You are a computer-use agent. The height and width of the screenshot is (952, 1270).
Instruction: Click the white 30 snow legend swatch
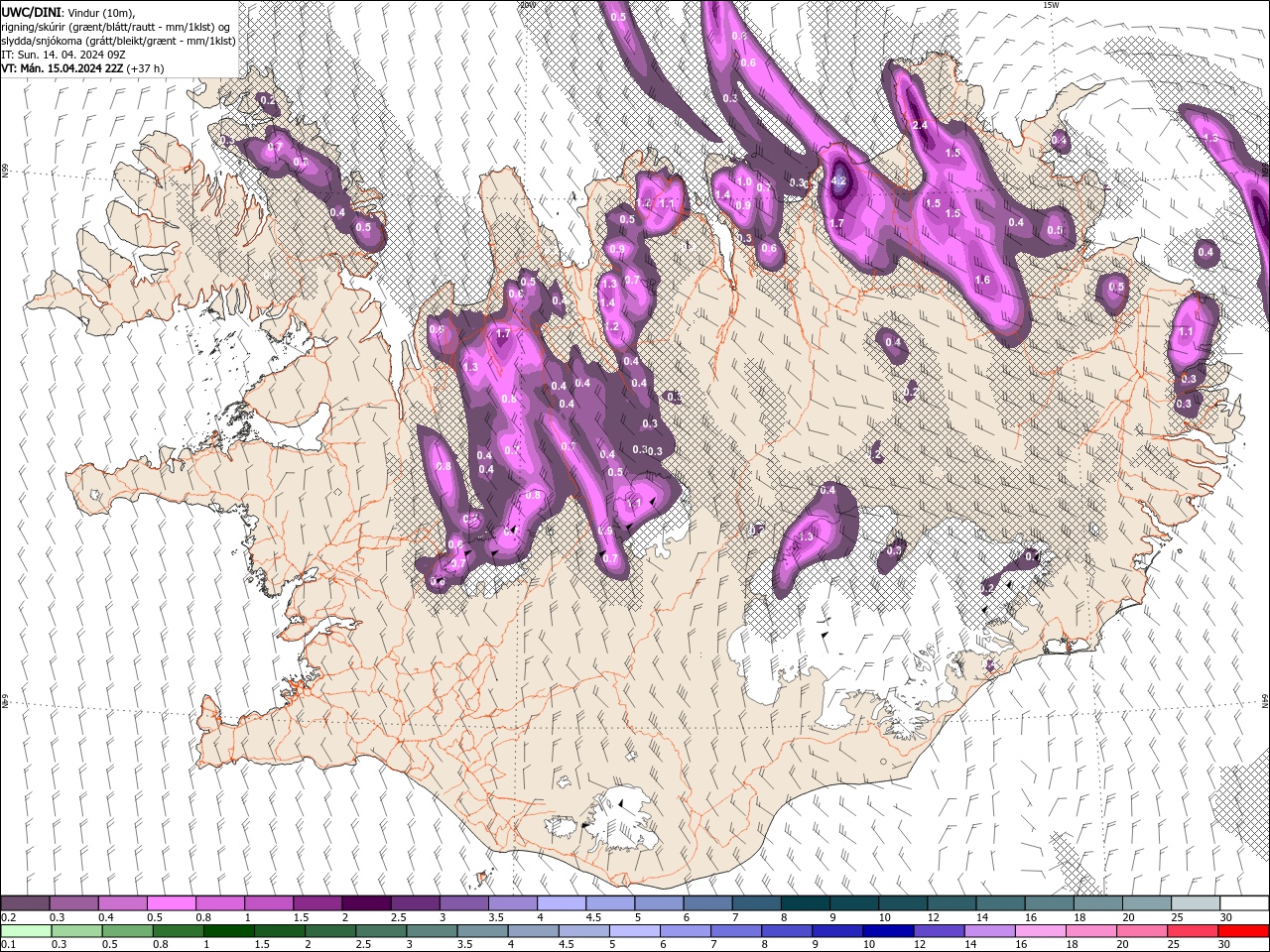pyautogui.click(x=1244, y=903)
